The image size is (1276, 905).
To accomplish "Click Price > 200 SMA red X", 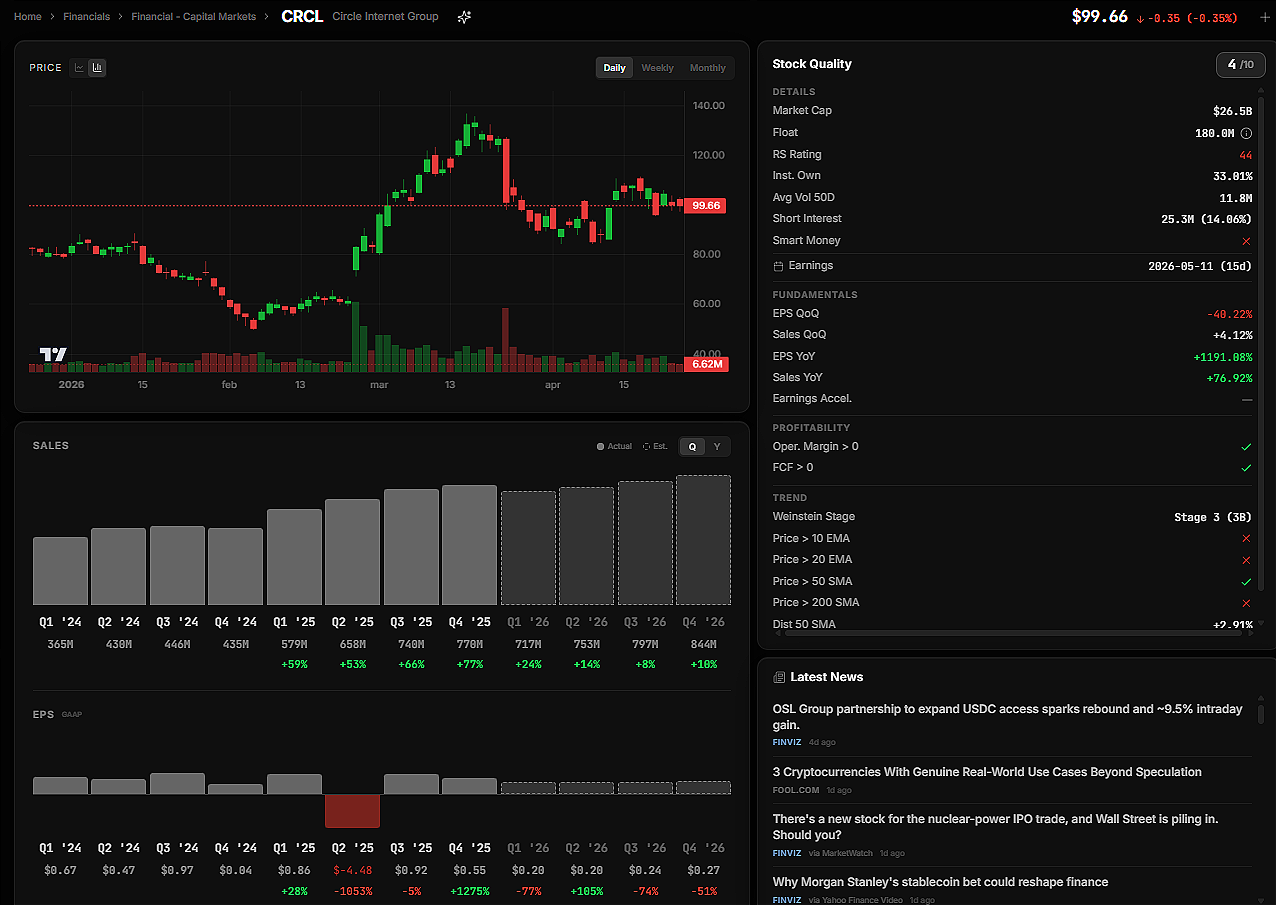I will pyautogui.click(x=1246, y=603).
